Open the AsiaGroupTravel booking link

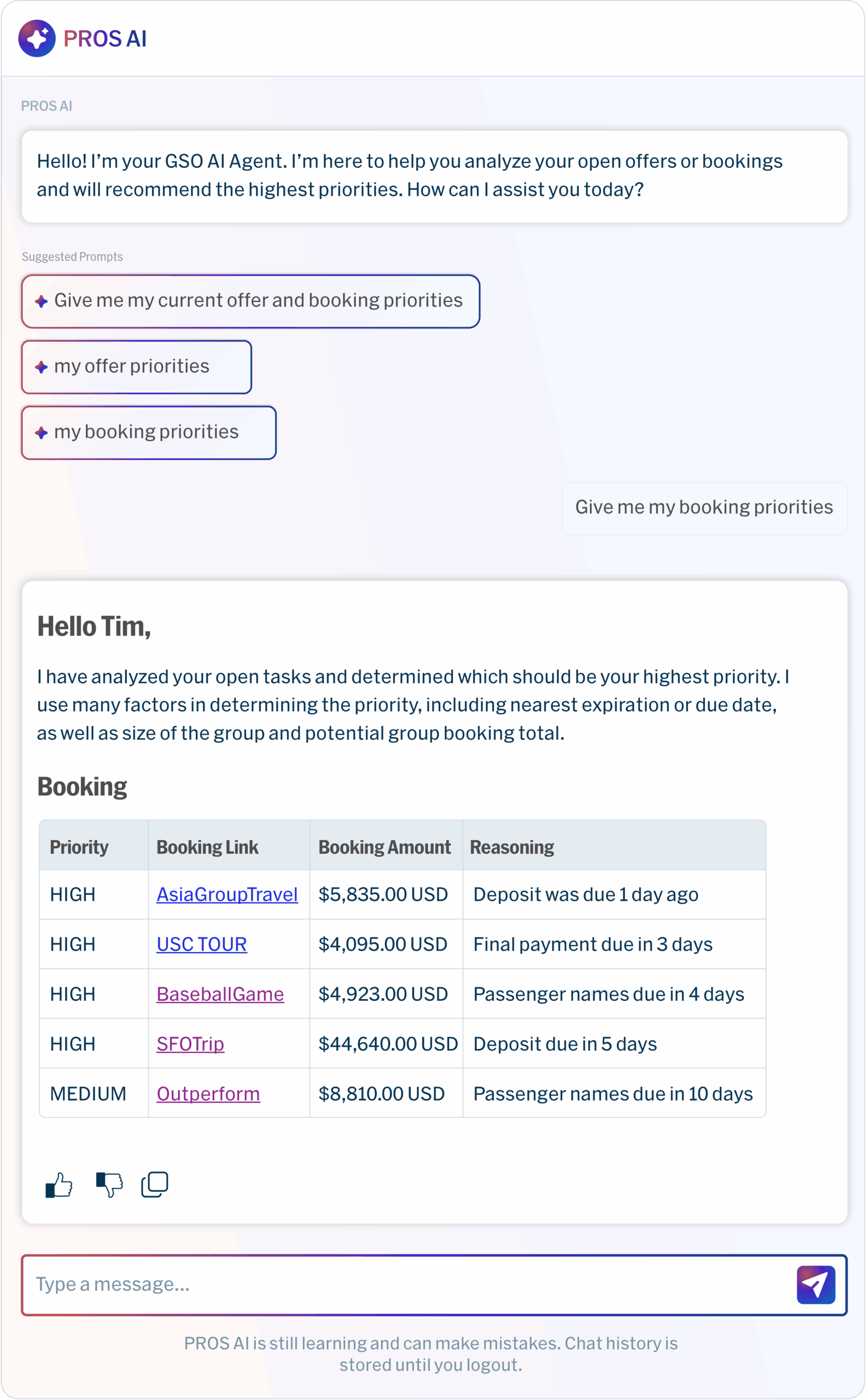point(227,894)
